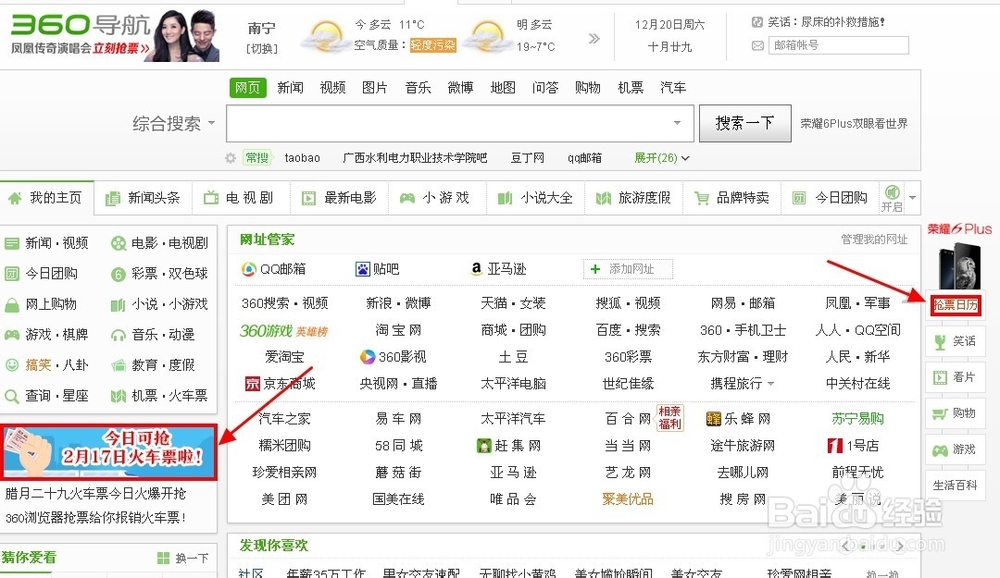Open the 京东商城 link with JD icon
The height and width of the screenshot is (578, 1000).
click(280, 383)
